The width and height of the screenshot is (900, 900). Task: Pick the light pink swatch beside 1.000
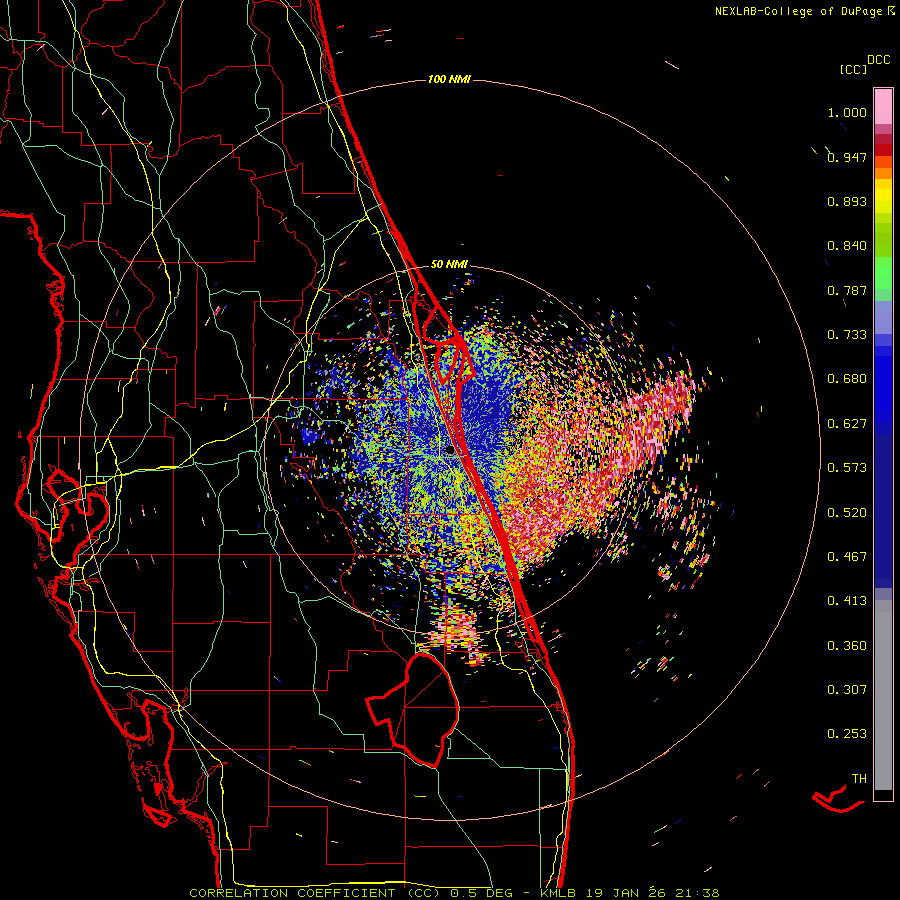coord(883,107)
